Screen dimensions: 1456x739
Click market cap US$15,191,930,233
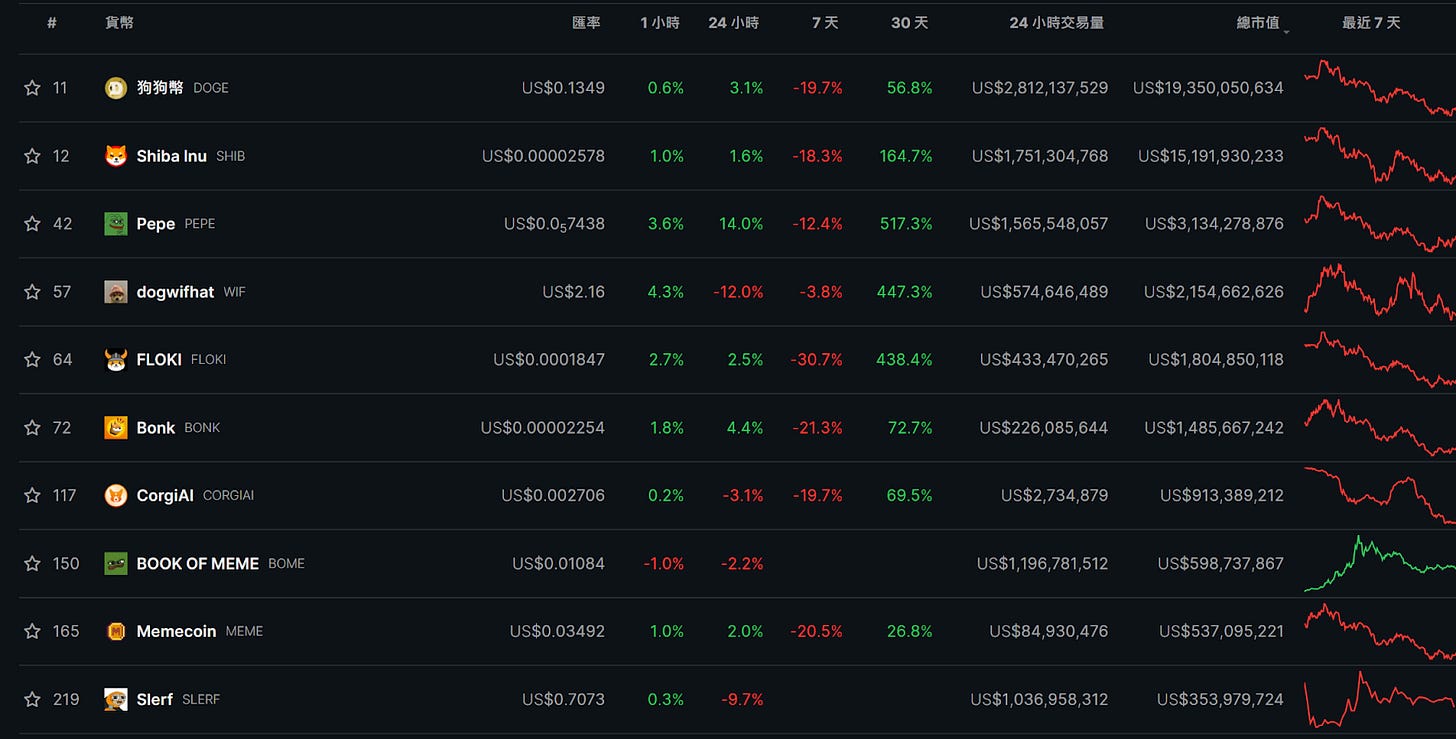pos(1211,156)
